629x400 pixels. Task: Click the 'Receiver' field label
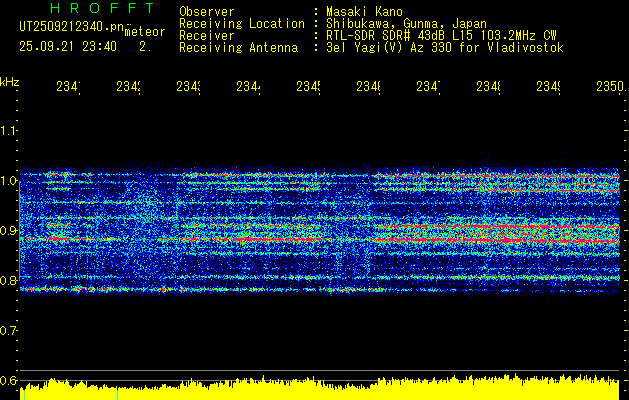click(x=207, y=35)
